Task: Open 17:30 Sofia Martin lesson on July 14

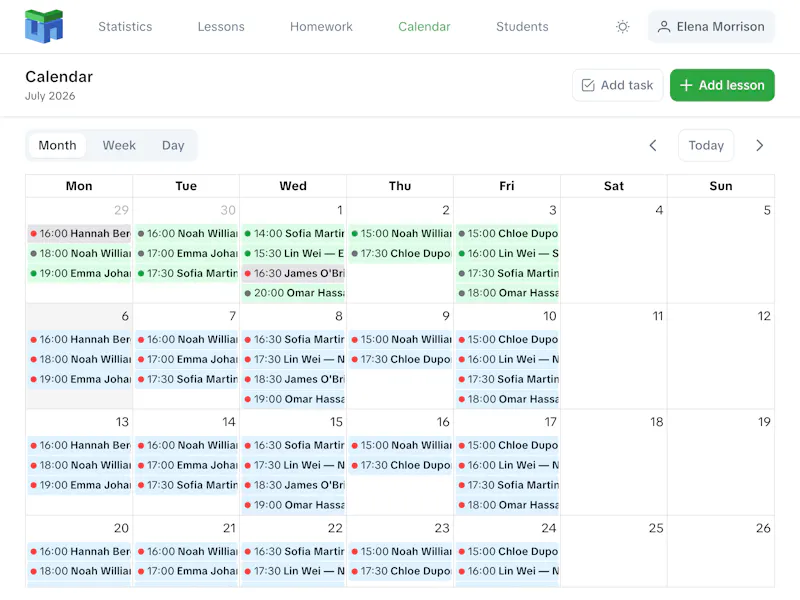Action: point(187,485)
